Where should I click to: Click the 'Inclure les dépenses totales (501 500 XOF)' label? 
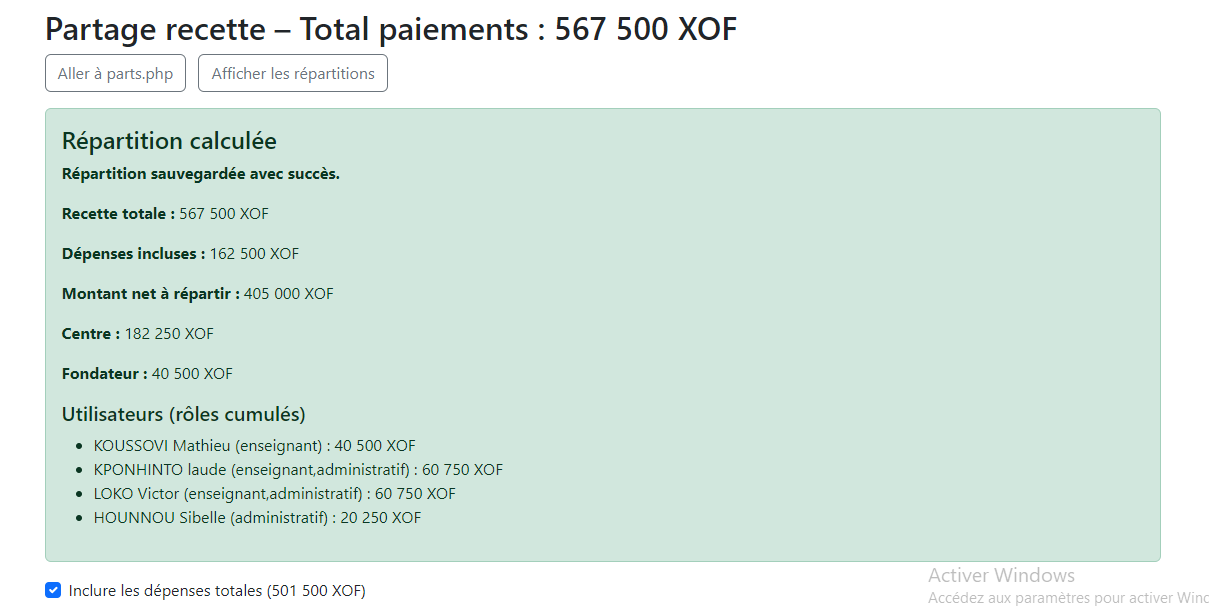click(x=217, y=591)
